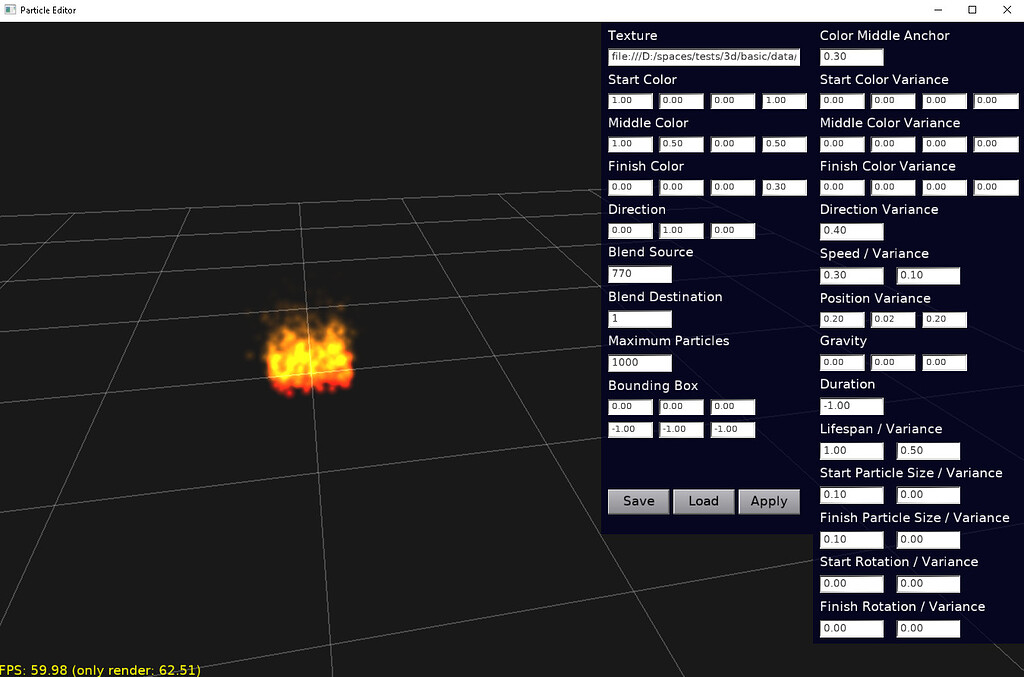The height and width of the screenshot is (677, 1024).
Task: Click the Direction Y value field
Action: [681, 230]
